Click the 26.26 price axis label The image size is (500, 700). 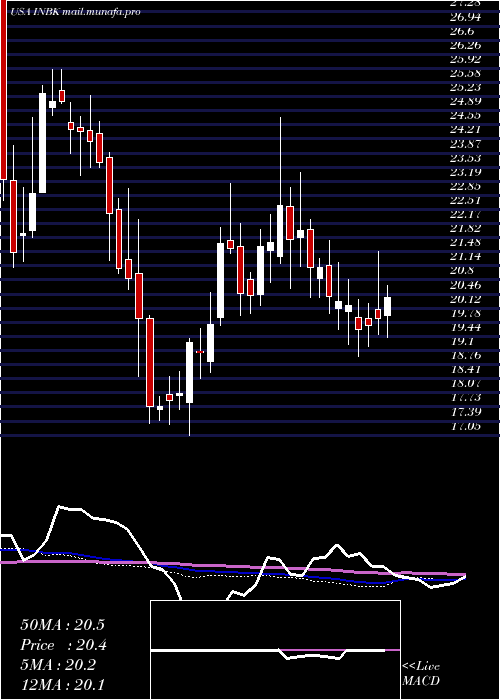[x=465, y=46]
